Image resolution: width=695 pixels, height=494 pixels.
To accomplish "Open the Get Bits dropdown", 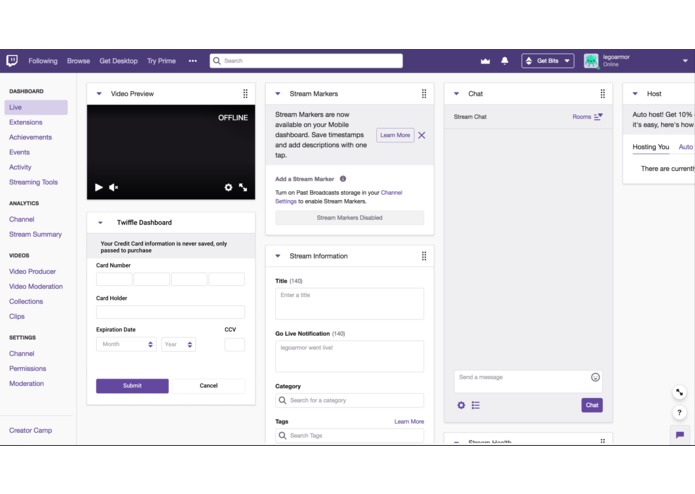I will click(x=547, y=61).
